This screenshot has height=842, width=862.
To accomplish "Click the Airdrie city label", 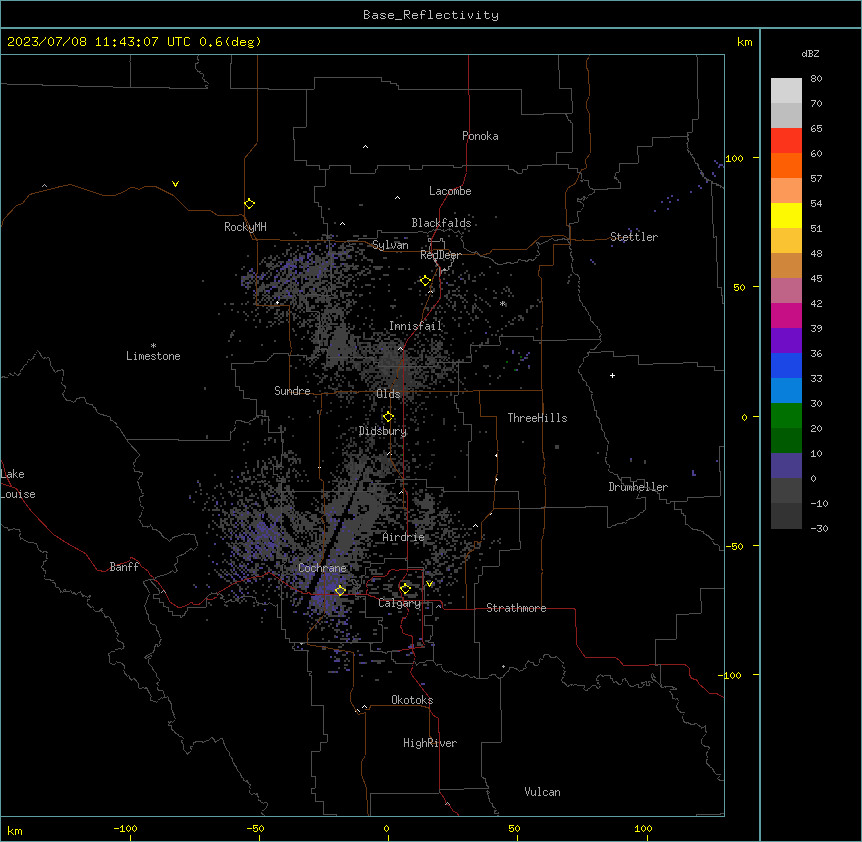I will click(x=404, y=537).
